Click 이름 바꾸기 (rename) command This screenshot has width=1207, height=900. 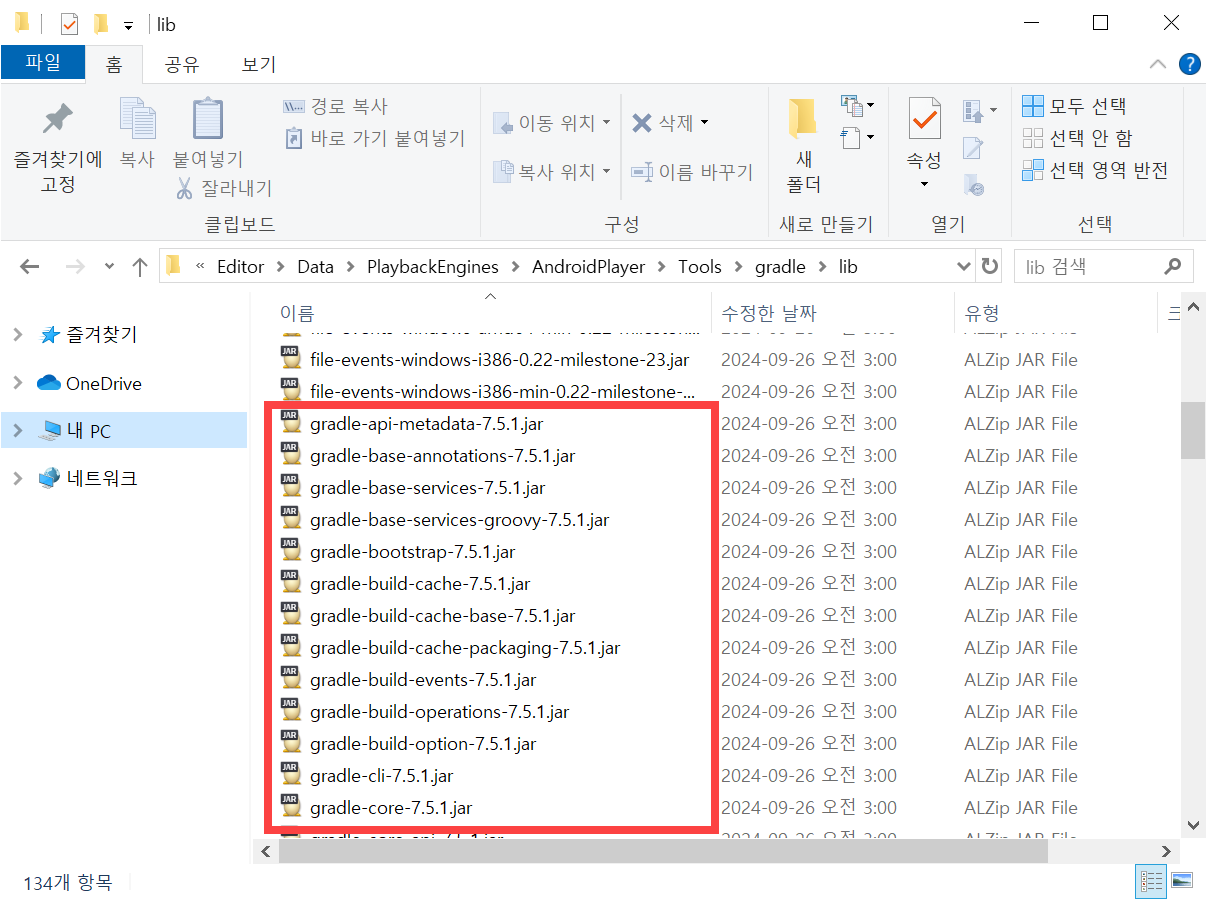click(x=692, y=172)
